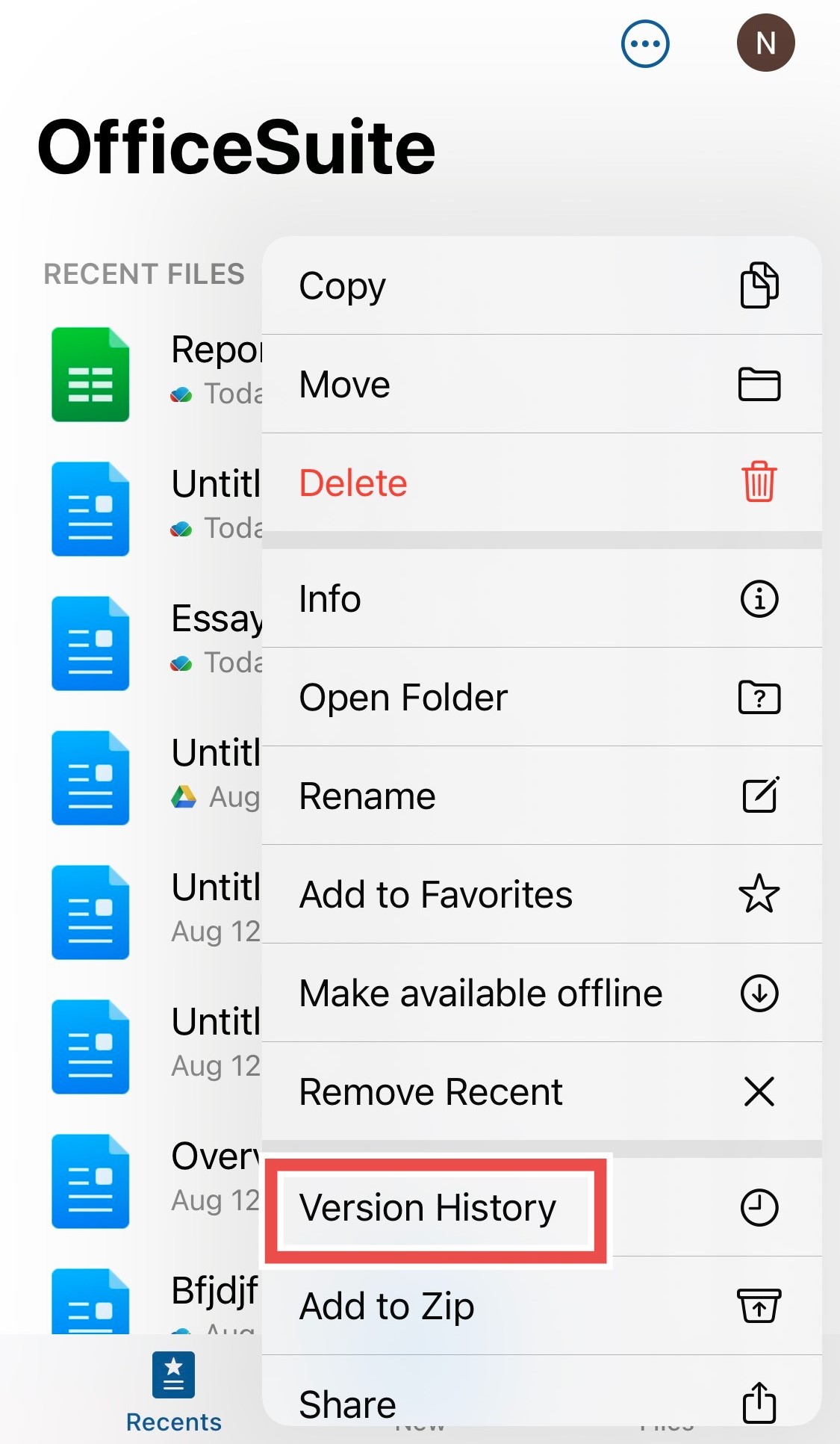The width and height of the screenshot is (840, 1444).
Task: Choose Move from the context menu
Action: [542, 384]
